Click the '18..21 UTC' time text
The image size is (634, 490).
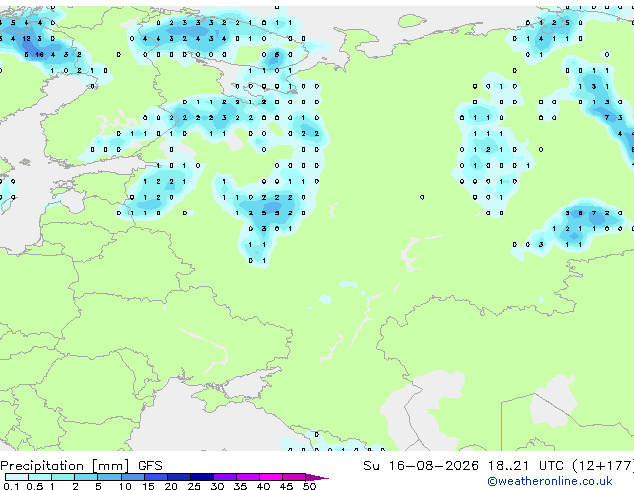pyautogui.click(x=526, y=466)
